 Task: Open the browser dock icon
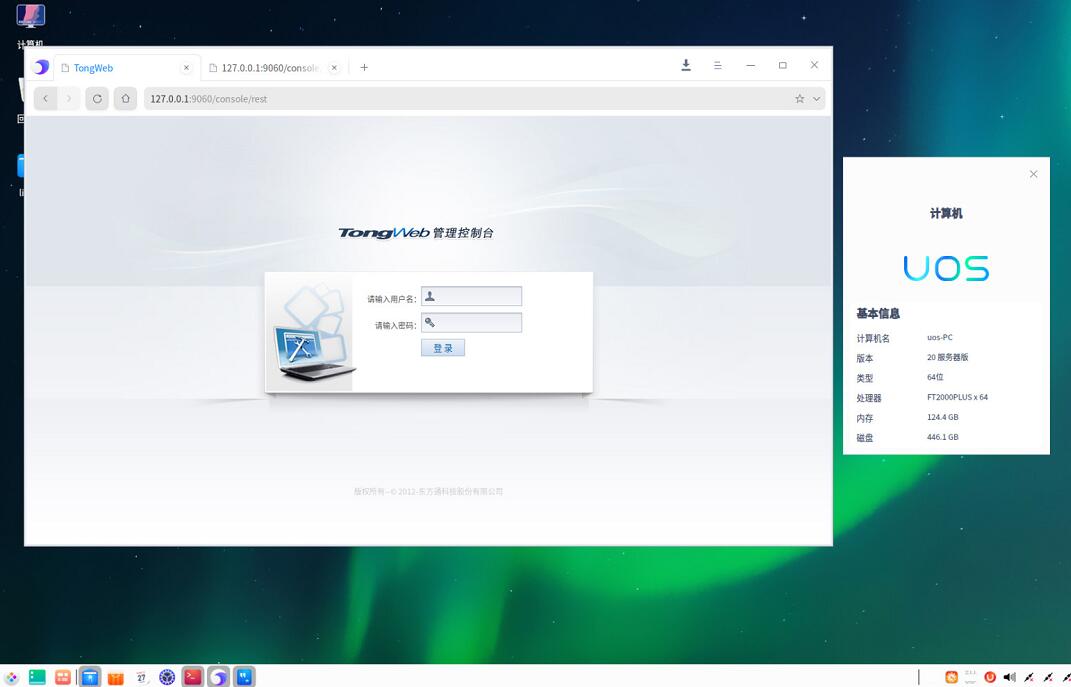tap(218, 677)
